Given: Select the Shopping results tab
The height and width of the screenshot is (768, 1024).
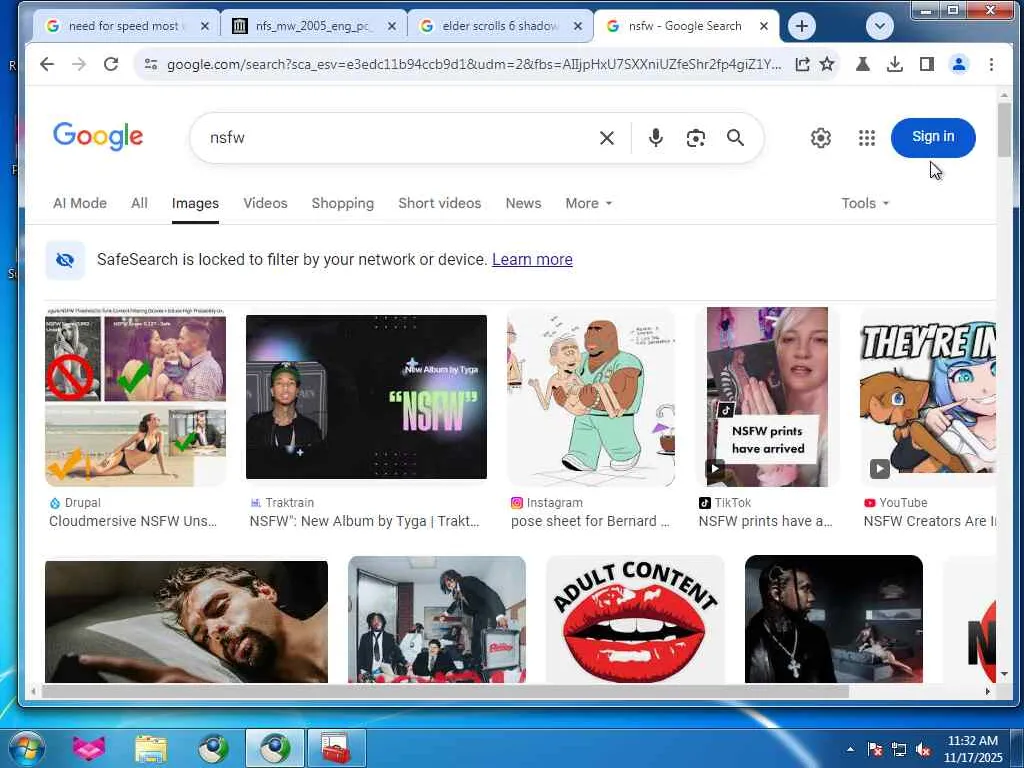Looking at the screenshot, I should [x=343, y=203].
